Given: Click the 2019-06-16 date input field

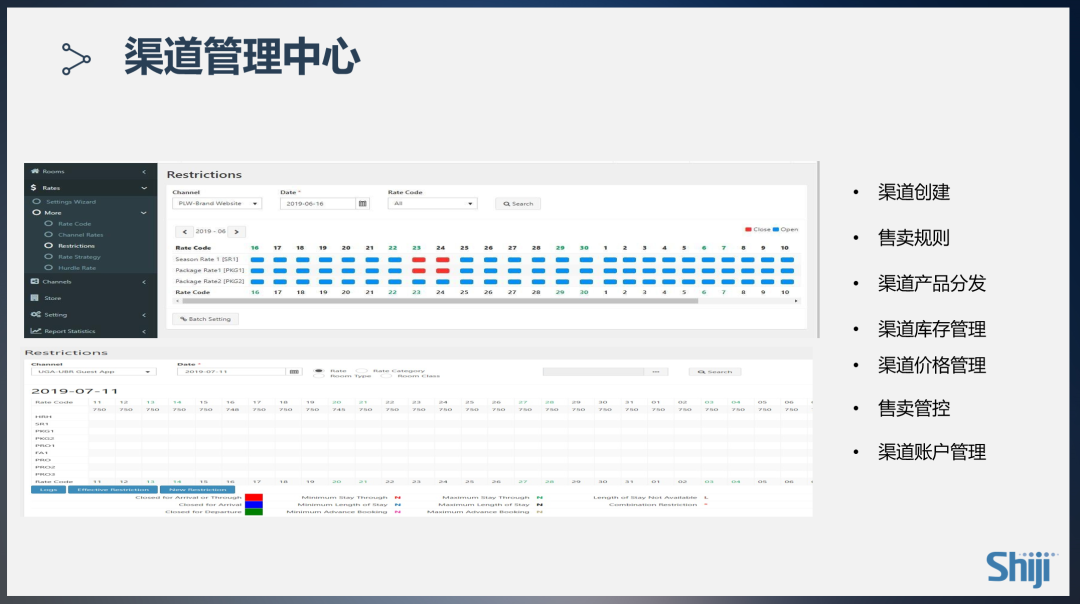Looking at the screenshot, I should 318,204.
